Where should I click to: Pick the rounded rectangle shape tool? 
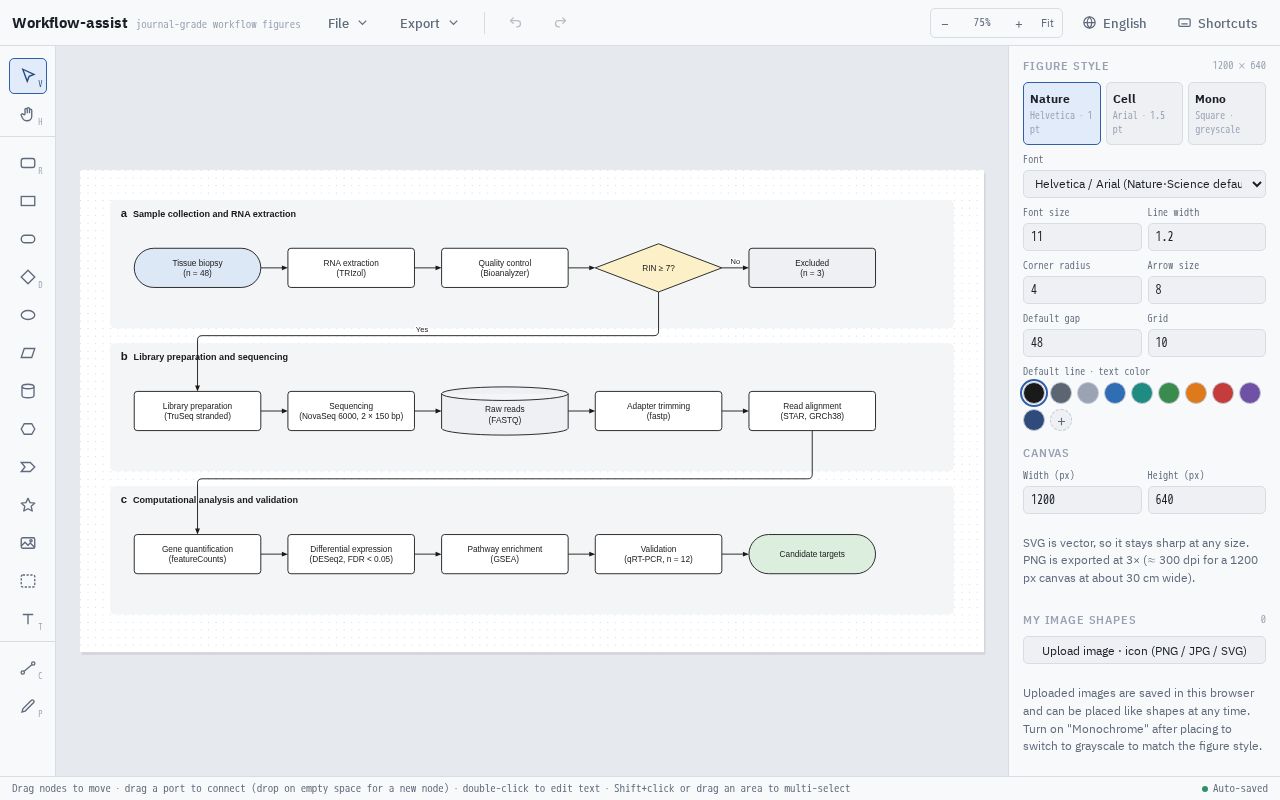click(28, 163)
